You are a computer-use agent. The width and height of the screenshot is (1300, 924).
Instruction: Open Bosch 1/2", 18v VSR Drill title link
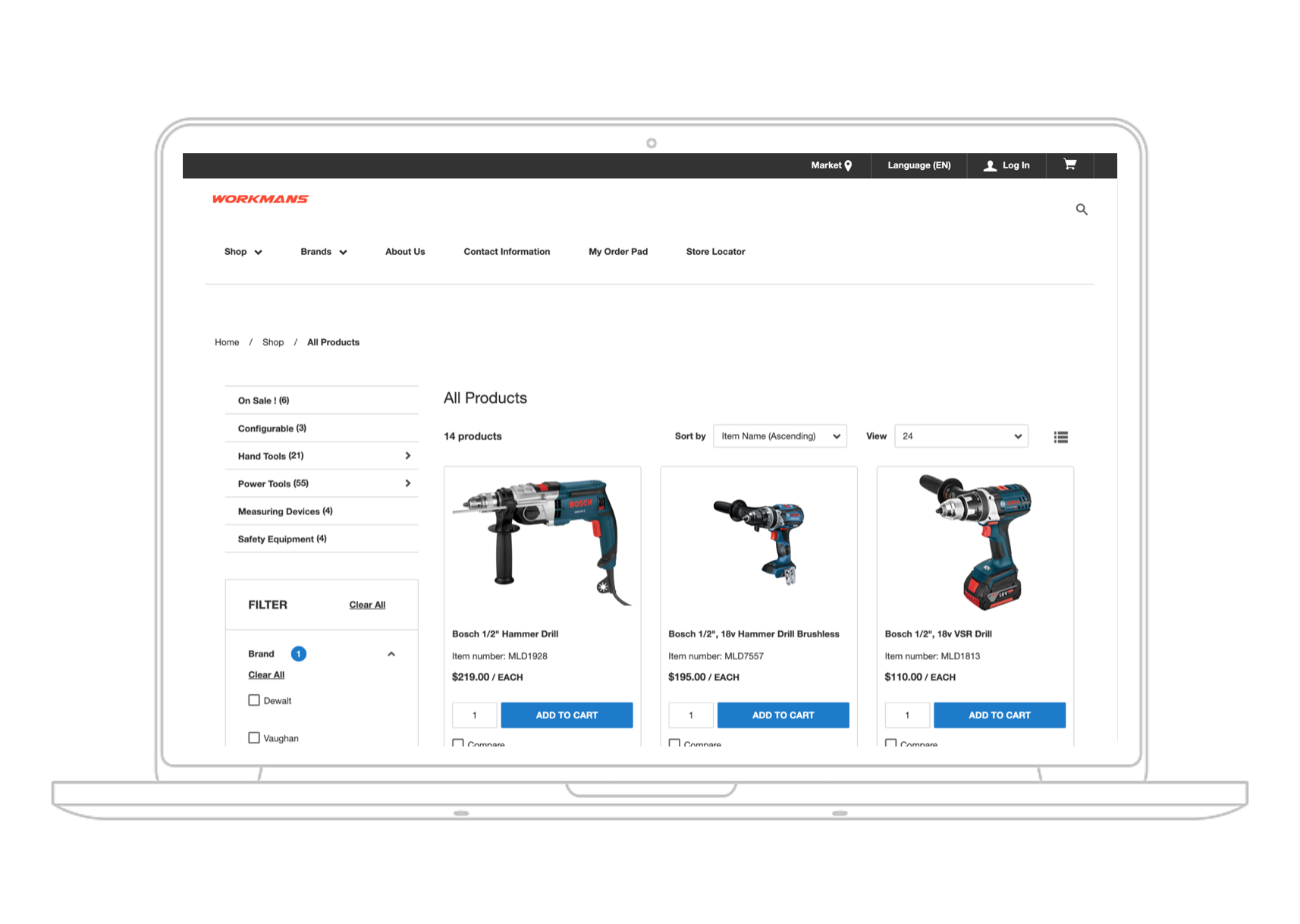(x=938, y=634)
